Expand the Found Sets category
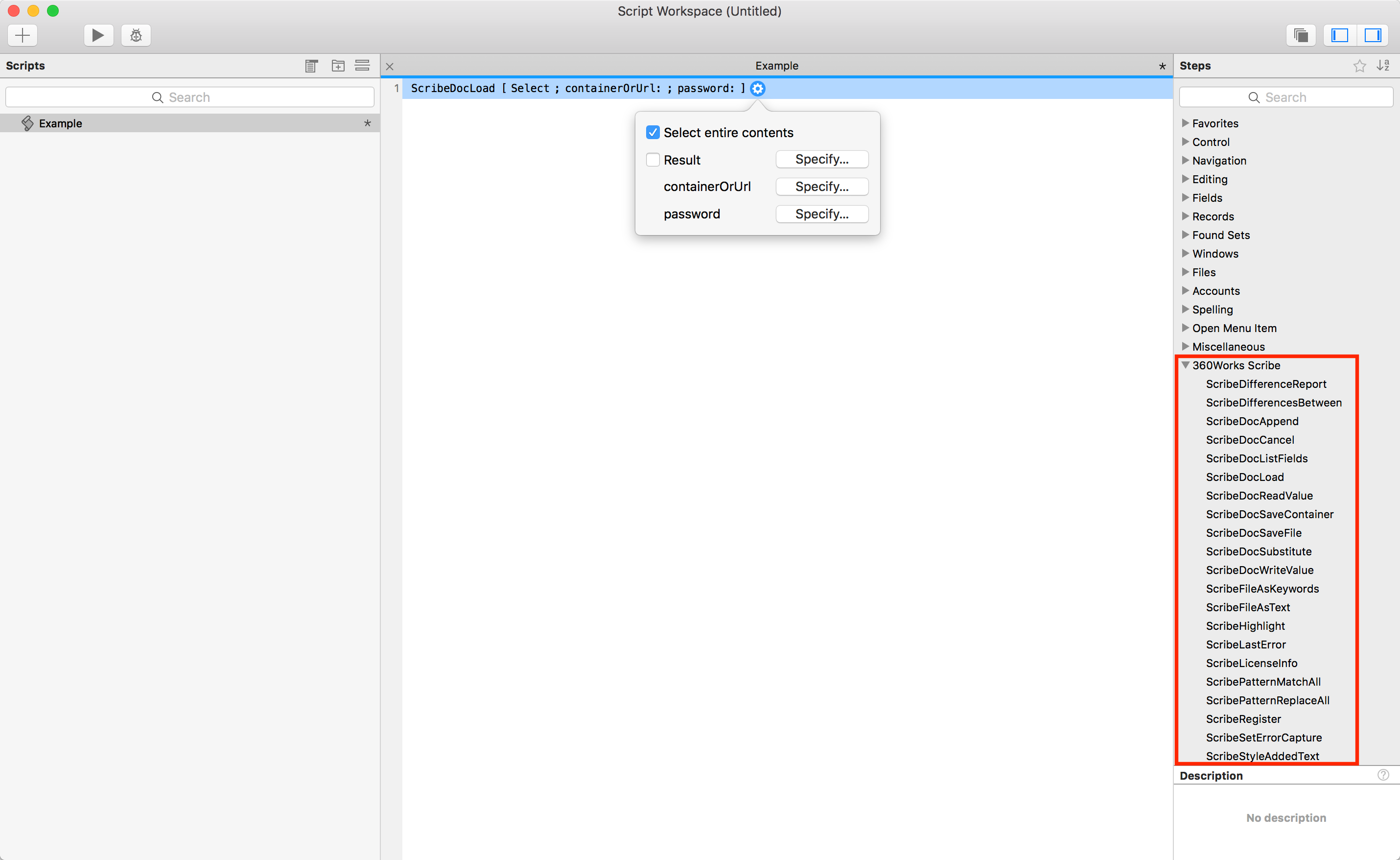The image size is (1400, 860). point(1186,234)
